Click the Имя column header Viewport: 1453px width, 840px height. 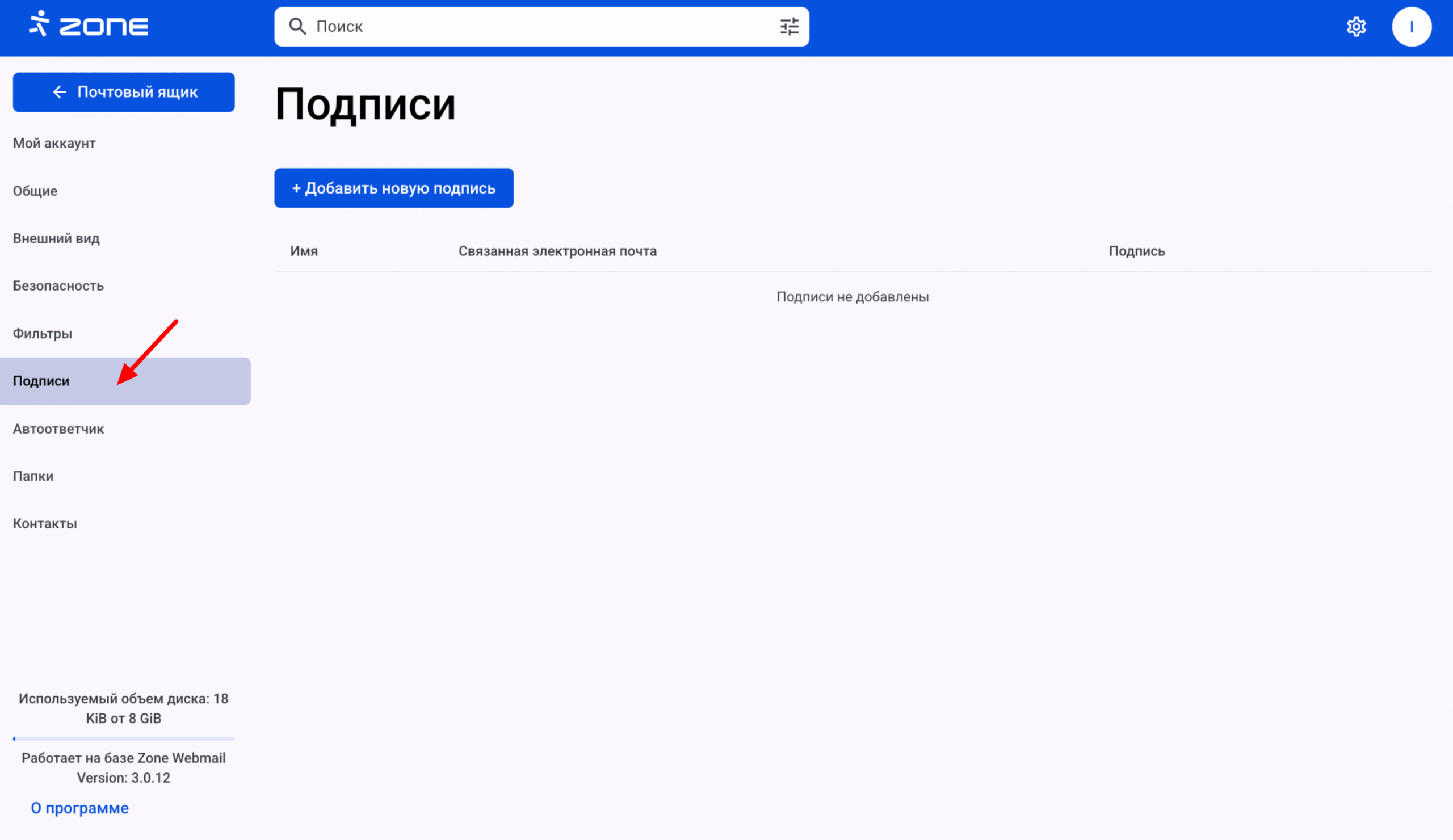(x=304, y=251)
